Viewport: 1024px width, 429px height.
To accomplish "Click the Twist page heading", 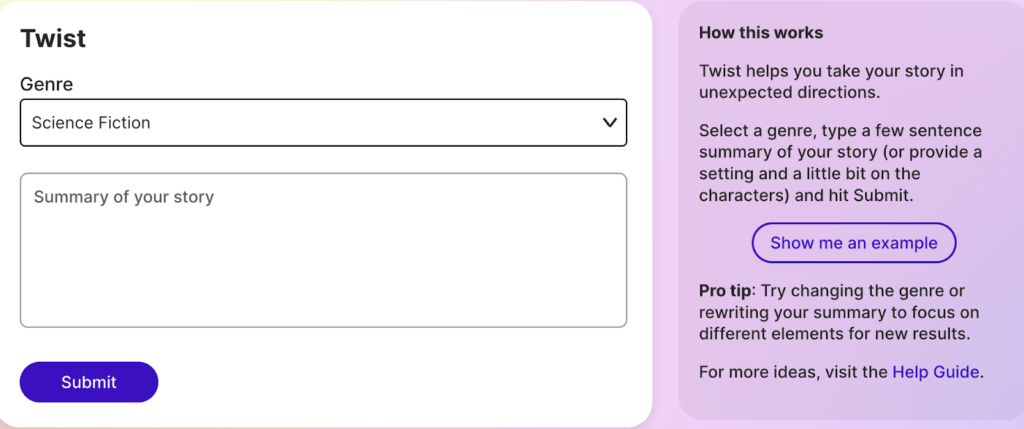I will pos(53,38).
